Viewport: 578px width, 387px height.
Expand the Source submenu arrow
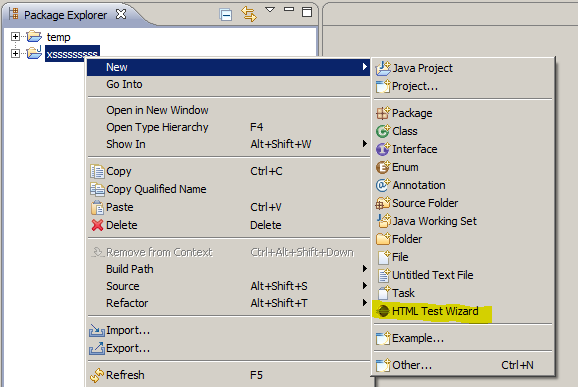tap(365, 285)
